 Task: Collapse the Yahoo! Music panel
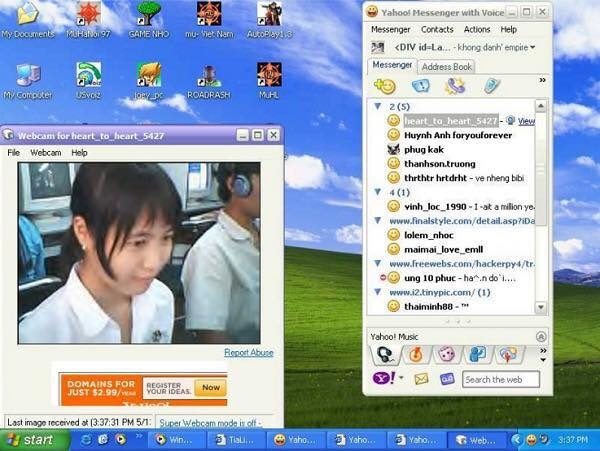[541, 337]
